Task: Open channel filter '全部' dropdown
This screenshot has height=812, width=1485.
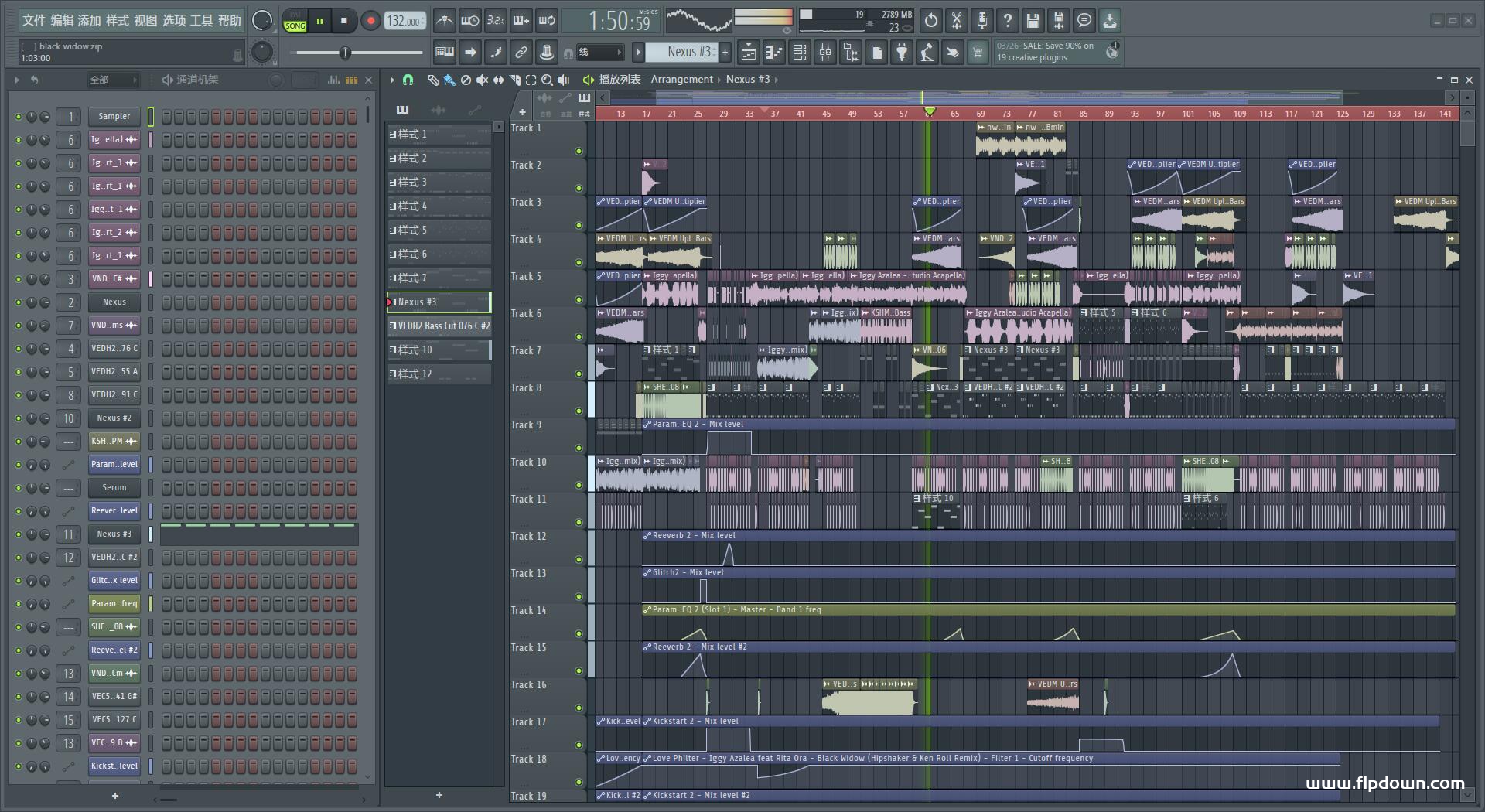Action: pyautogui.click(x=113, y=80)
